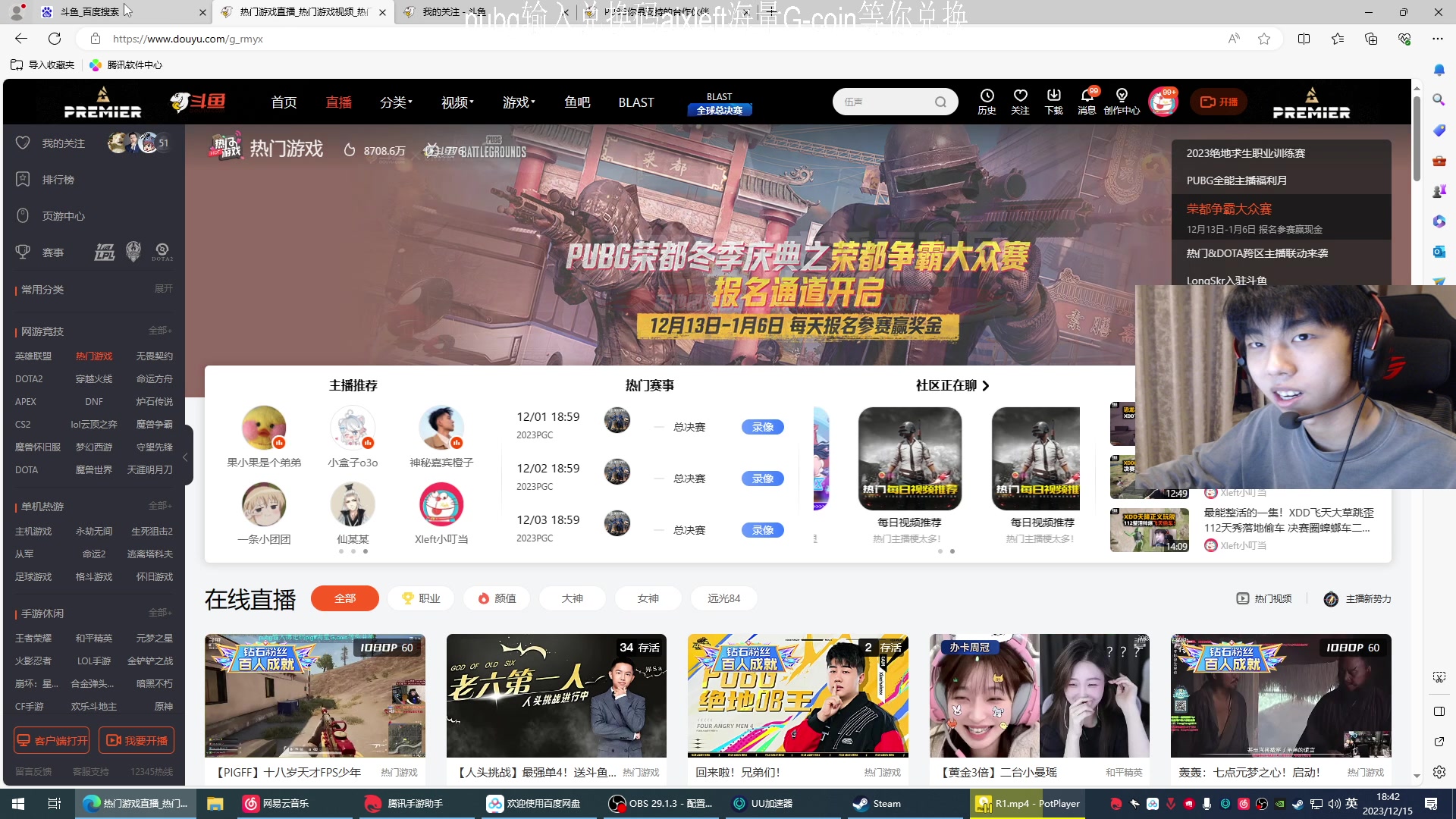Show all 单机热游 categories
The image size is (1456, 819).
(160, 506)
